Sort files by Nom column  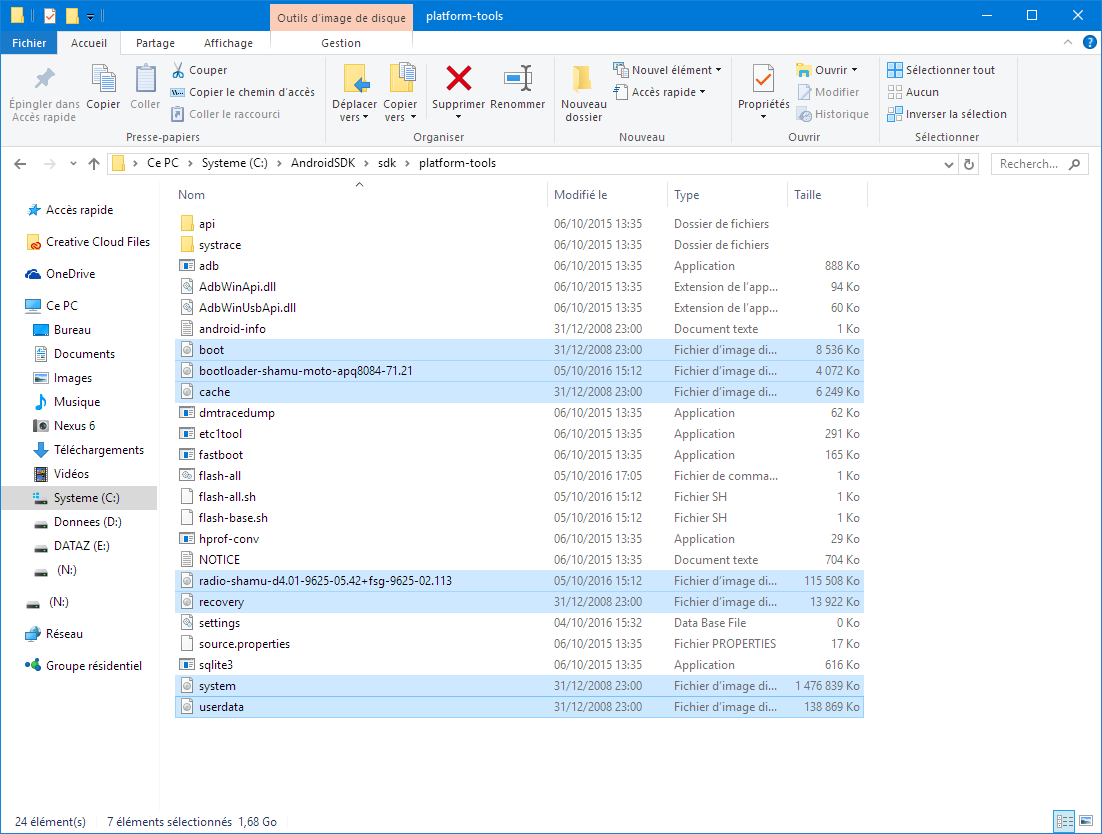[359, 195]
